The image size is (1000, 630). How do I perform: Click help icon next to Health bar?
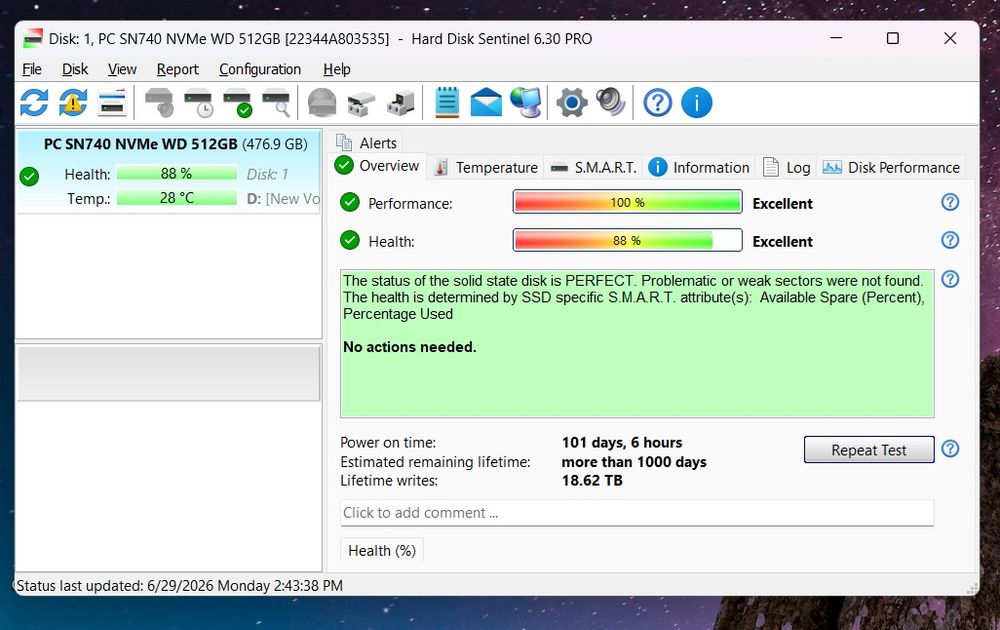[x=950, y=240]
